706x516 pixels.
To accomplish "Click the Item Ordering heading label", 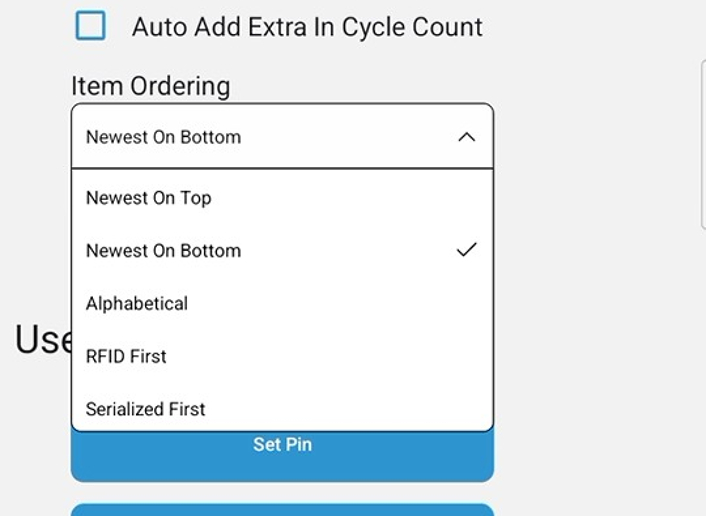I will click(150, 86).
